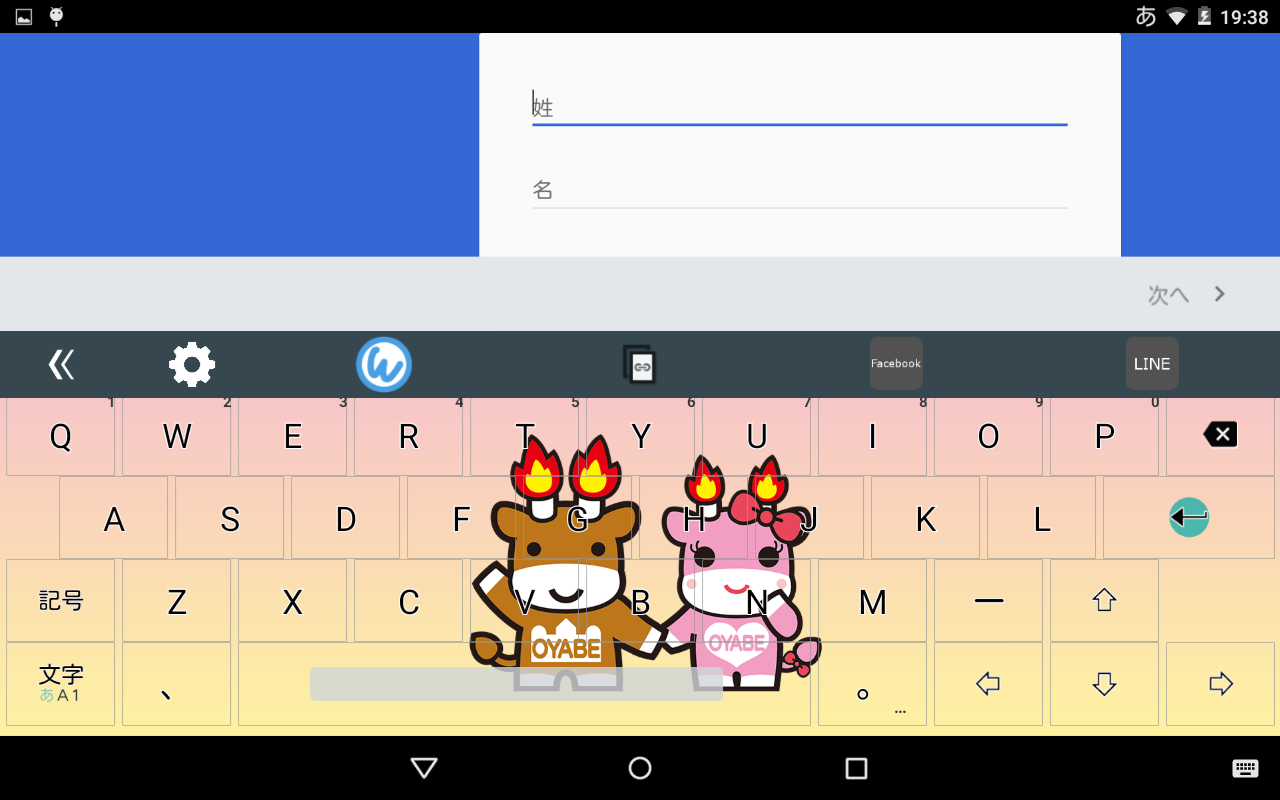Tap the S key
Viewport: 1280px width, 800px height.
229,518
